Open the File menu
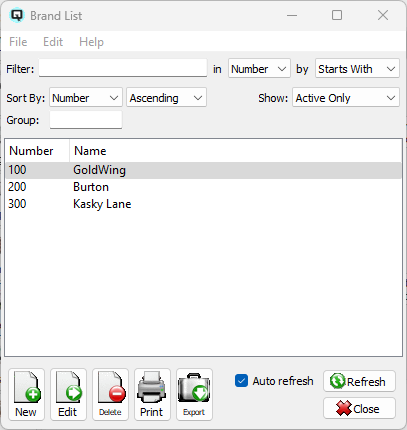The width and height of the screenshot is (407, 430). (x=18, y=42)
